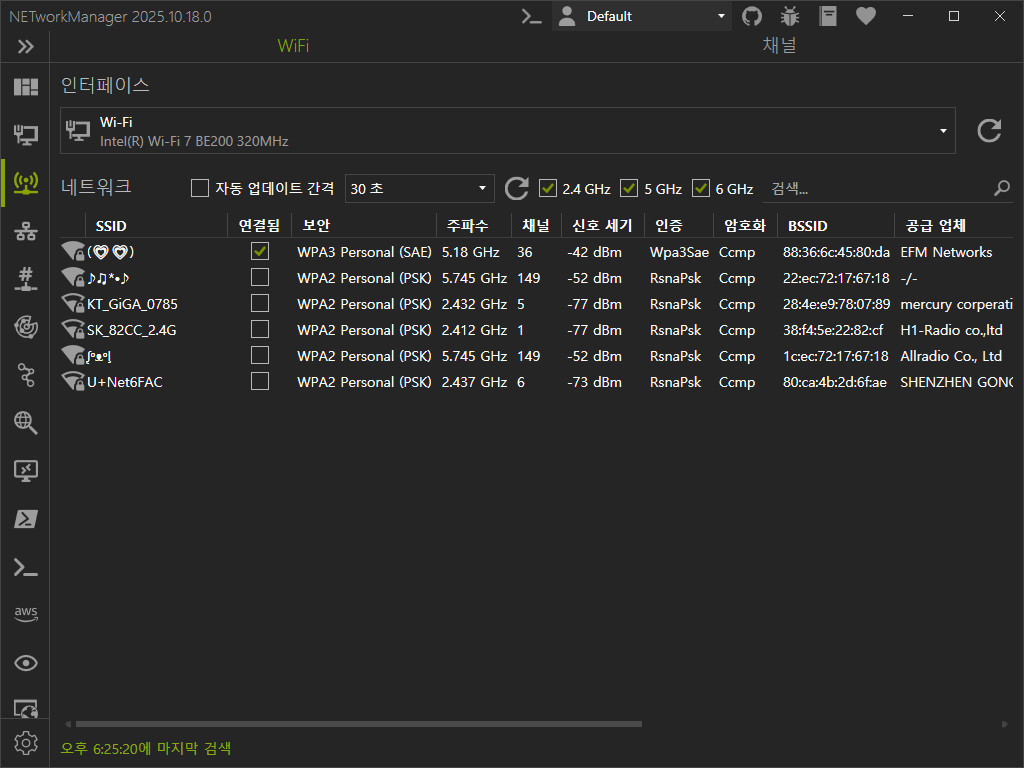Switch to the WiFi tab
The image size is (1024, 768).
pos(293,46)
